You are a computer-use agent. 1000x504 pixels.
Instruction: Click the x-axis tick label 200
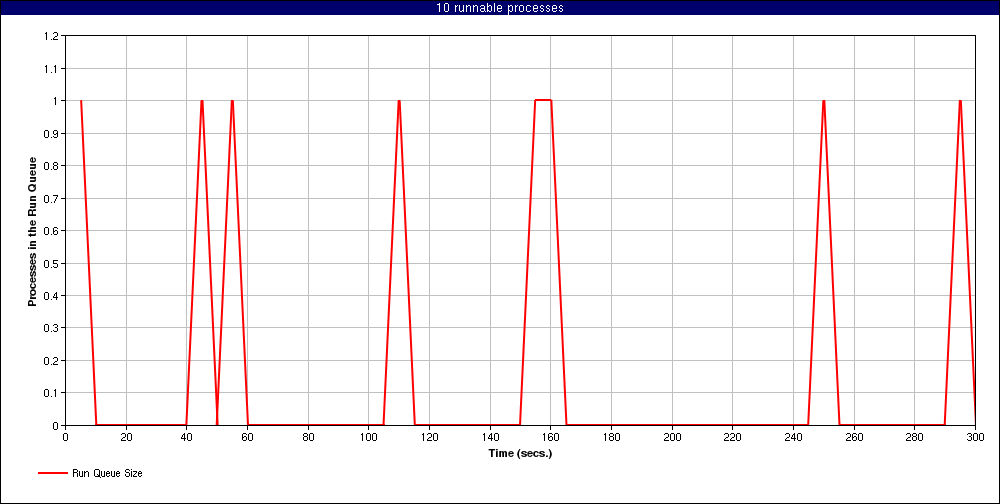click(672, 437)
